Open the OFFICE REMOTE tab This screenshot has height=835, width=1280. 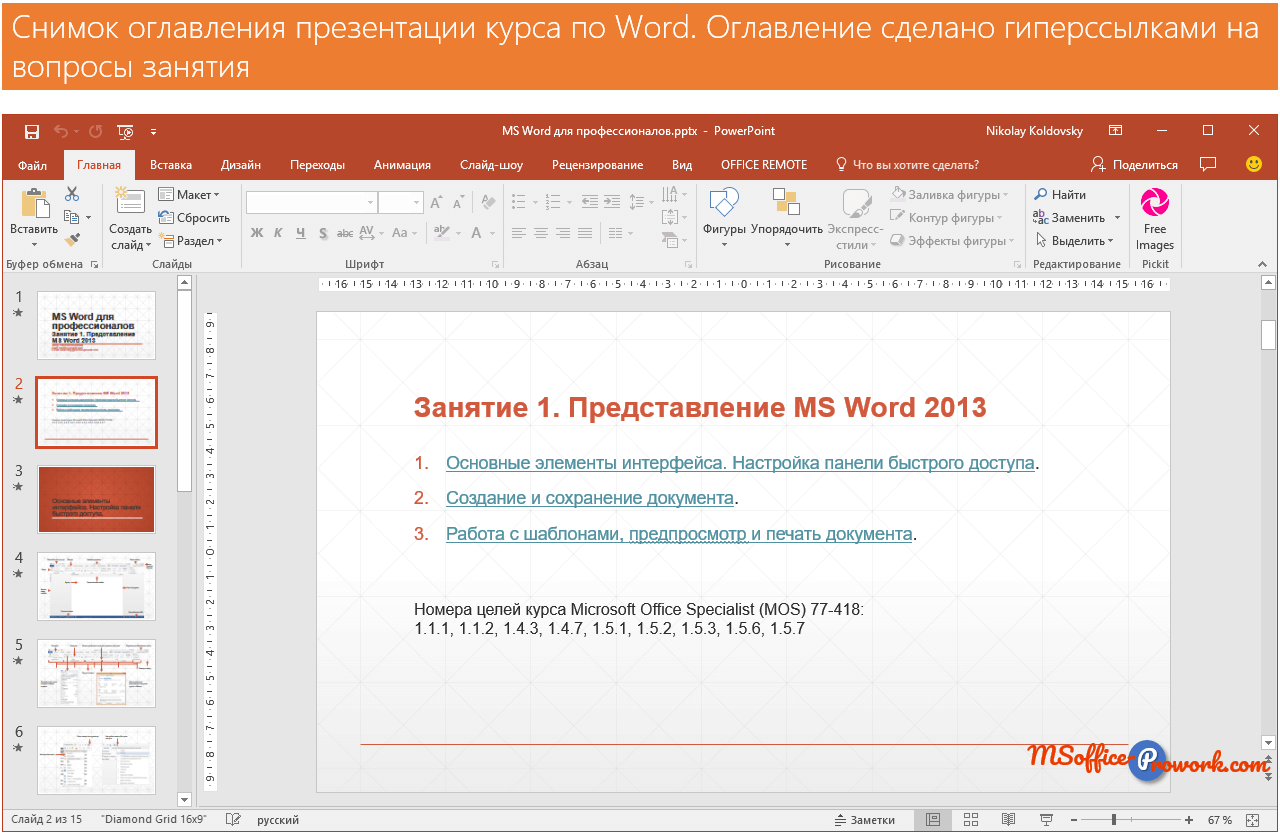(764, 164)
